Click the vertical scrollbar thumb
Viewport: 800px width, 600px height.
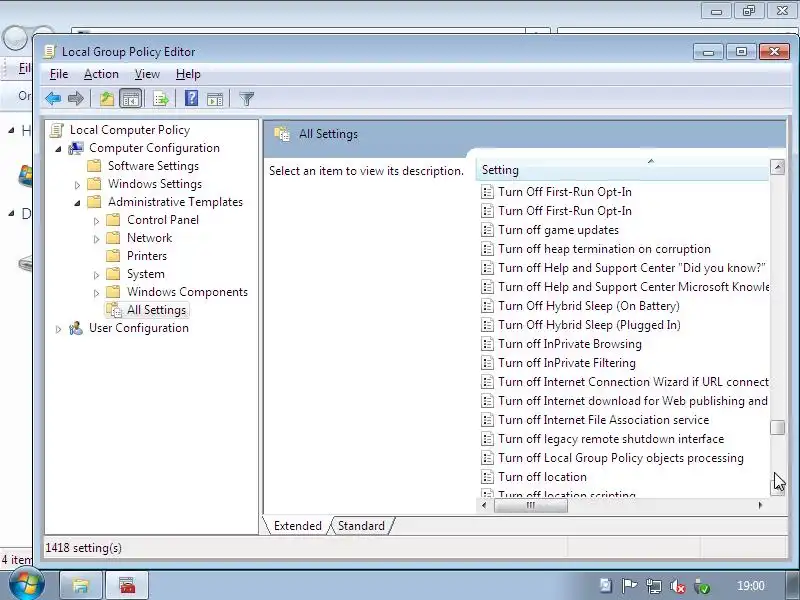point(777,427)
